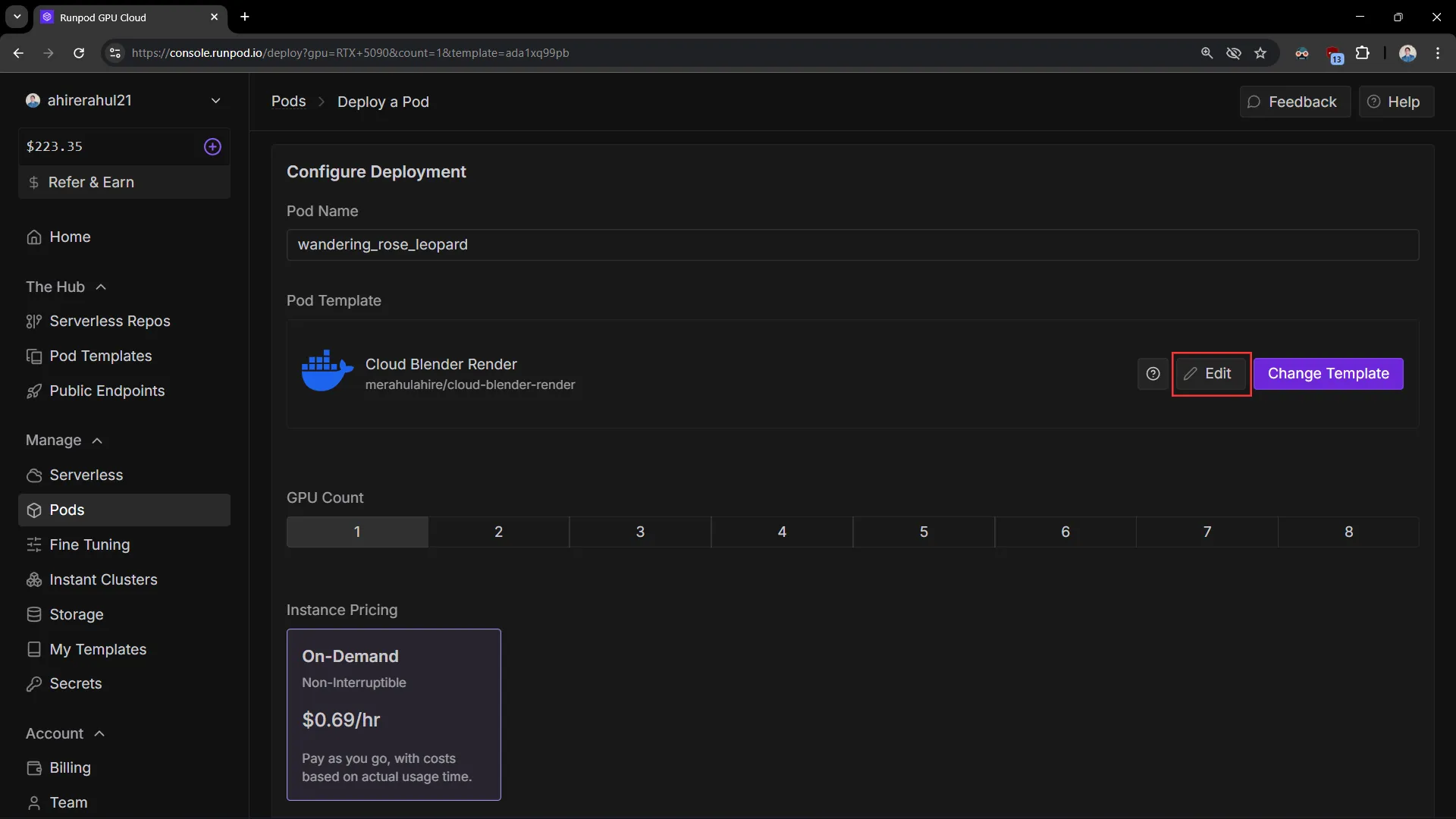Click the add credits plus icon
1456x819 pixels.
[x=212, y=146]
